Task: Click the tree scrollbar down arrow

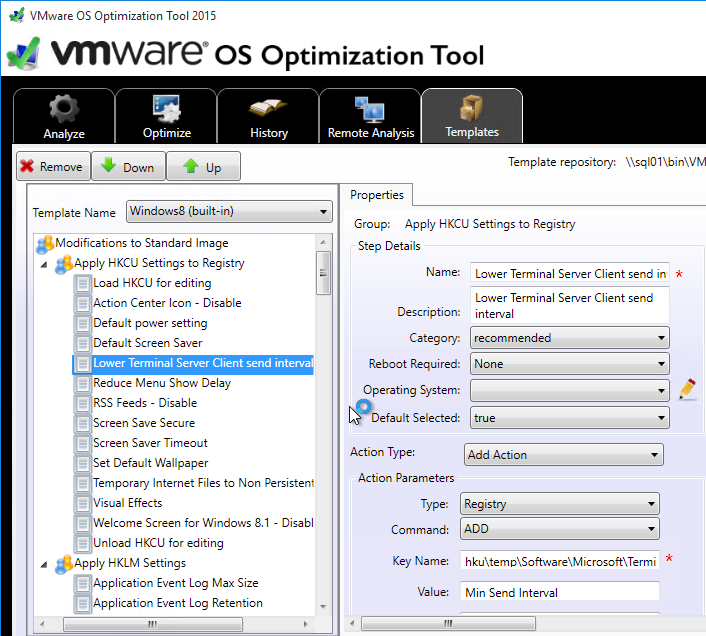Action: (323, 607)
